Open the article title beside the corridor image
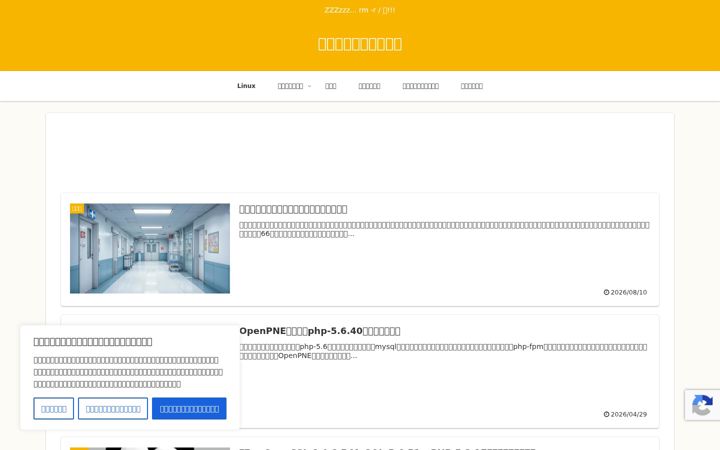 (293, 209)
